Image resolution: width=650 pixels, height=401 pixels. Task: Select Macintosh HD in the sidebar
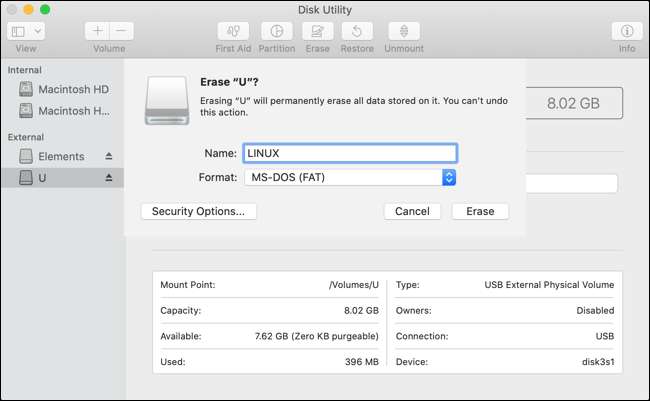coord(64,89)
